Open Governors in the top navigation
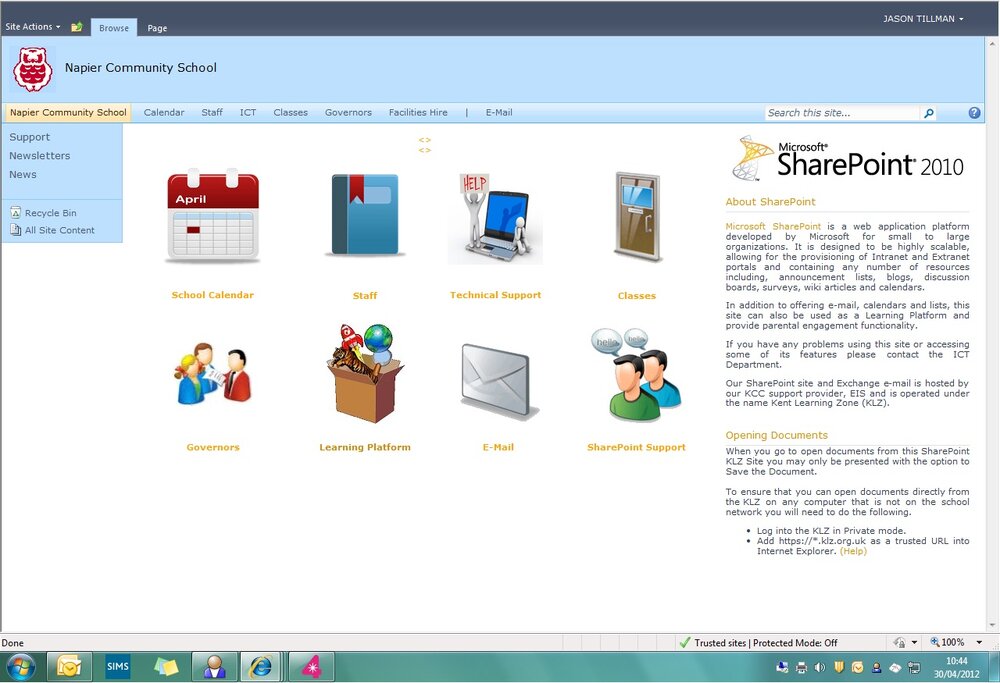The height and width of the screenshot is (683, 1000). coord(348,112)
